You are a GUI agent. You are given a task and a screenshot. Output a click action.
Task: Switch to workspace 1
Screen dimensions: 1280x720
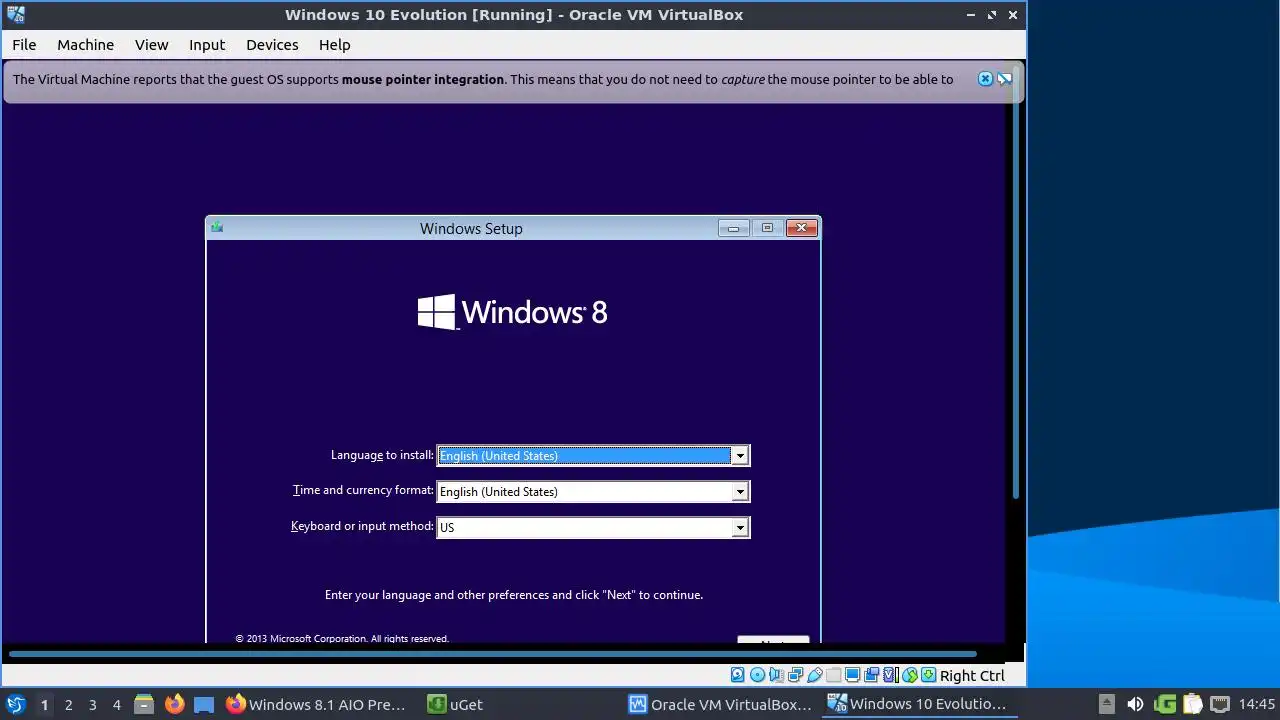point(44,704)
